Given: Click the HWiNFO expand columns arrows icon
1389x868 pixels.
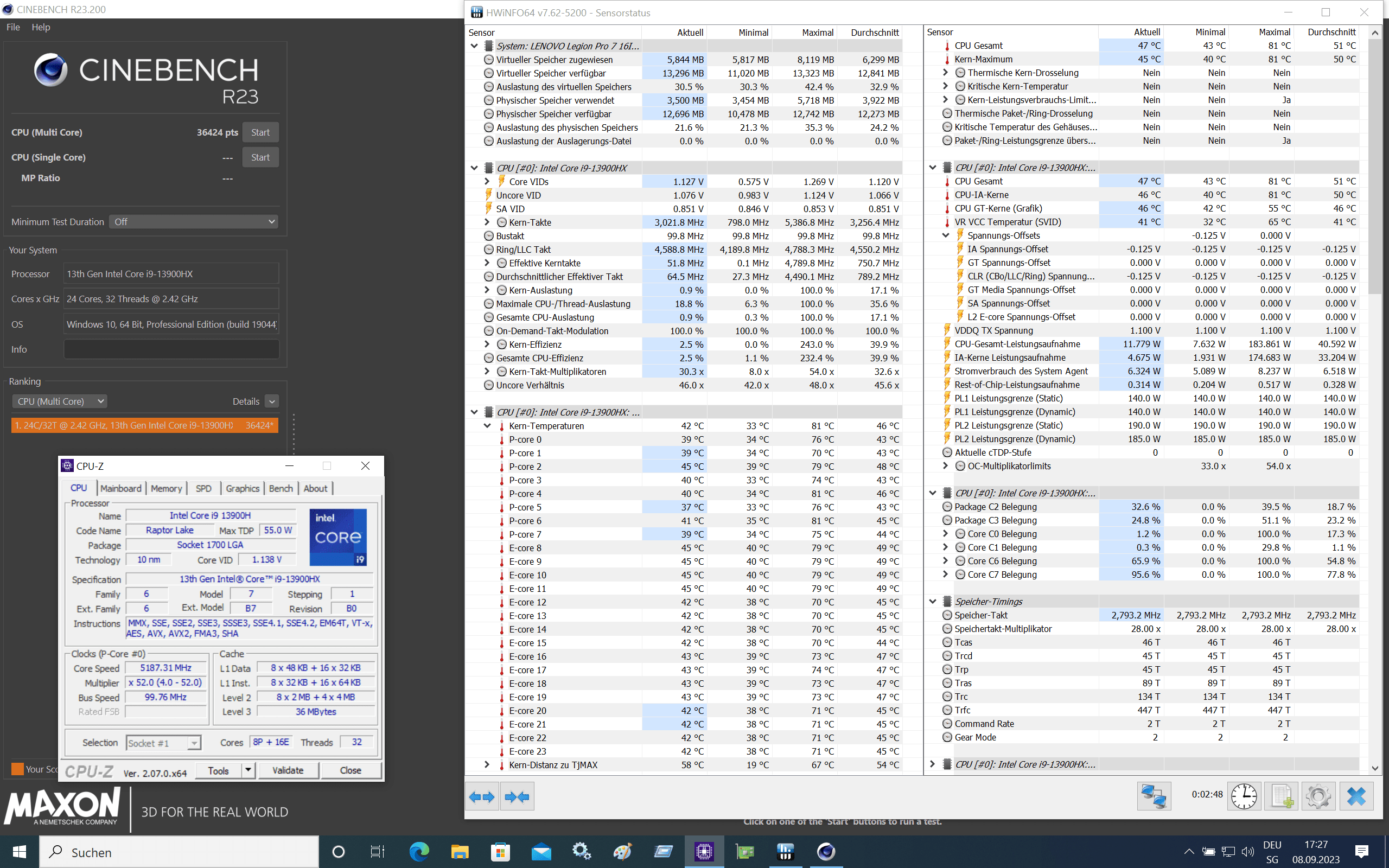Looking at the screenshot, I should coord(482,796).
